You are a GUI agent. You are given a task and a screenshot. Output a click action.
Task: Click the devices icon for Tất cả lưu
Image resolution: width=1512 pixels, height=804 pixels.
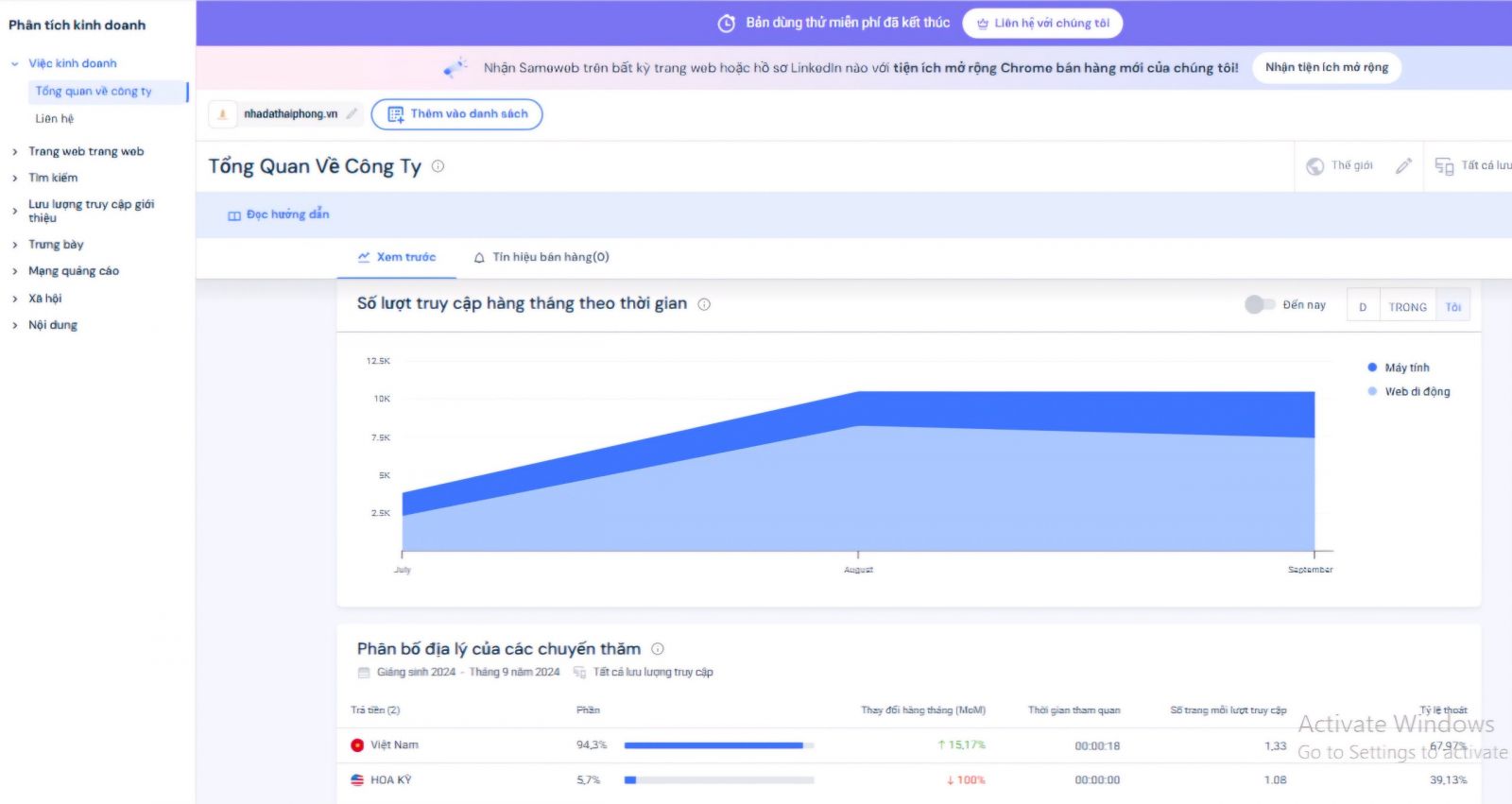pos(1444,166)
